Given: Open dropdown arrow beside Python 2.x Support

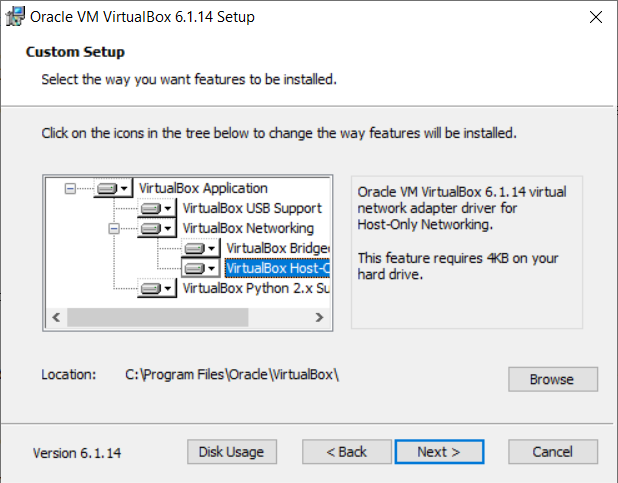Looking at the screenshot, I should pyautogui.click(x=168, y=289).
